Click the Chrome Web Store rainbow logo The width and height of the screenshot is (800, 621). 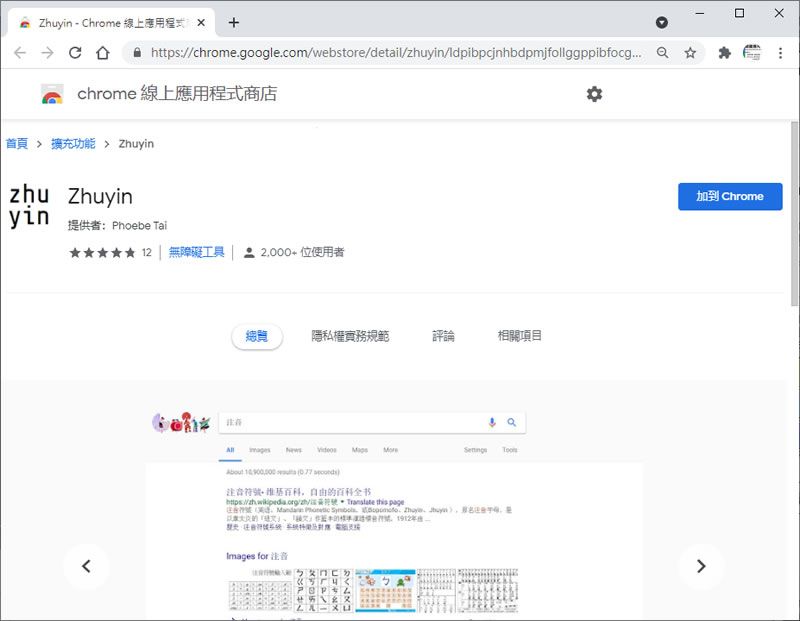[52, 94]
